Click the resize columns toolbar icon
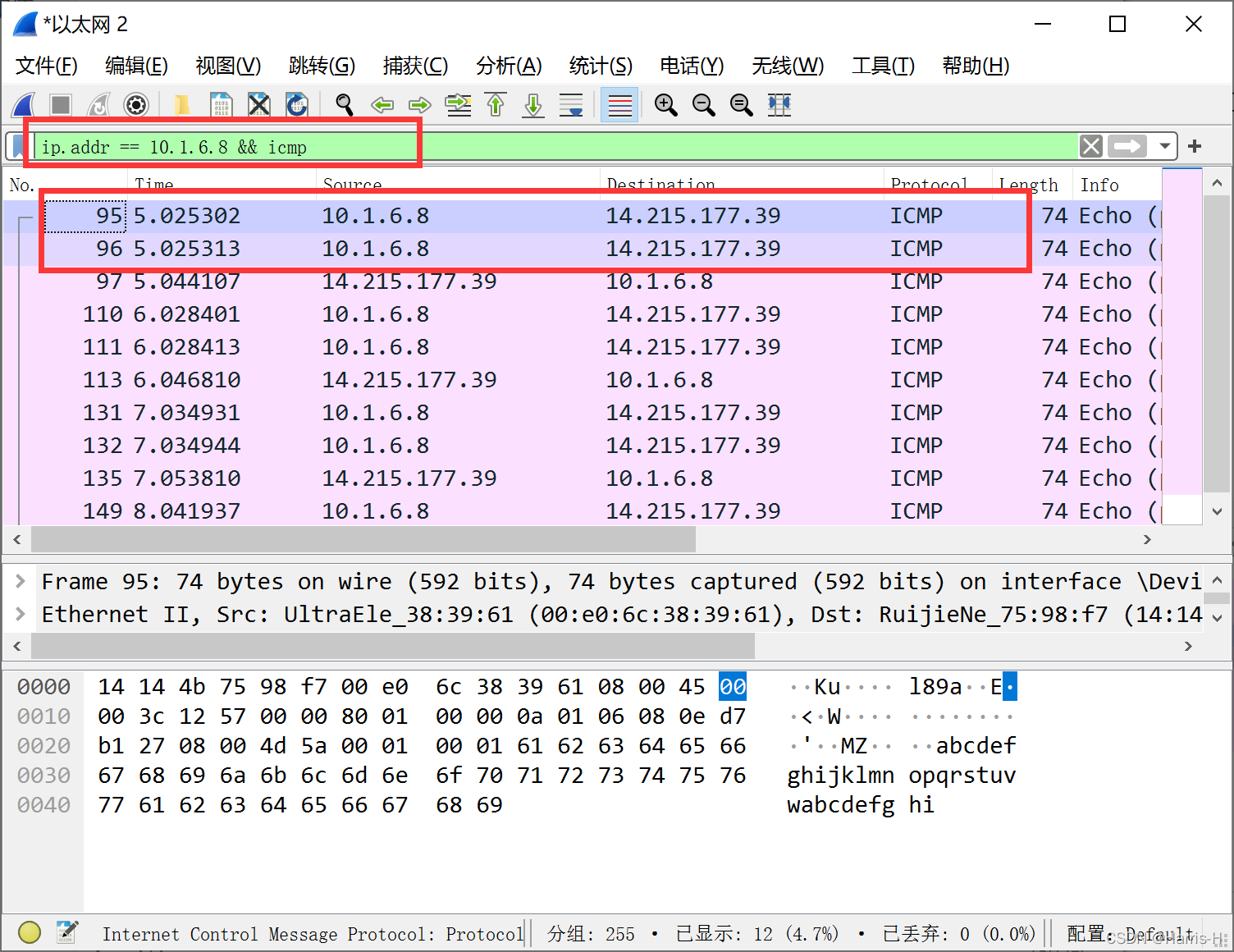The width and height of the screenshot is (1234, 952). 779,105
